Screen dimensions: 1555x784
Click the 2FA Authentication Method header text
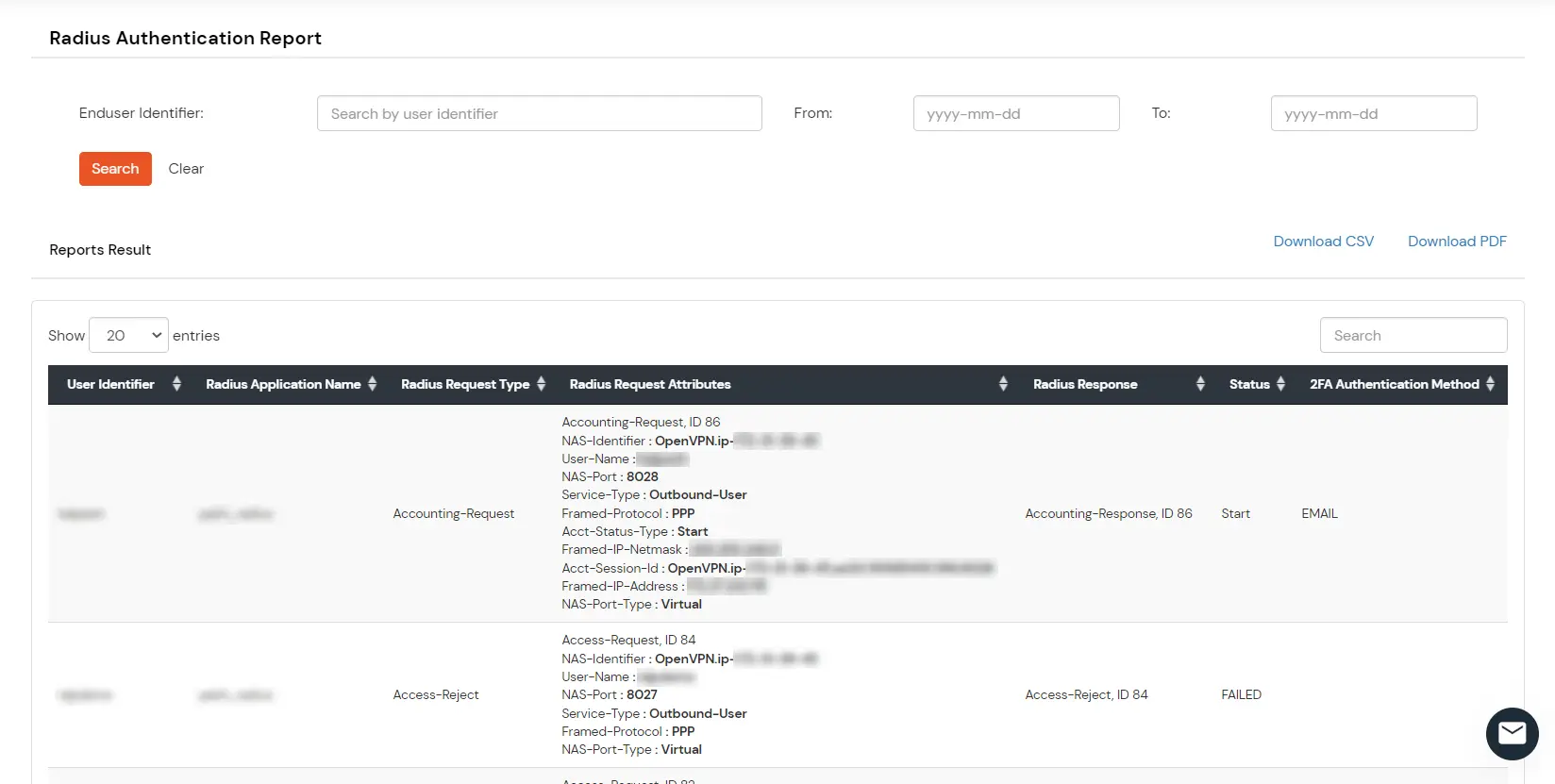pyautogui.click(x=1394, y=384)
